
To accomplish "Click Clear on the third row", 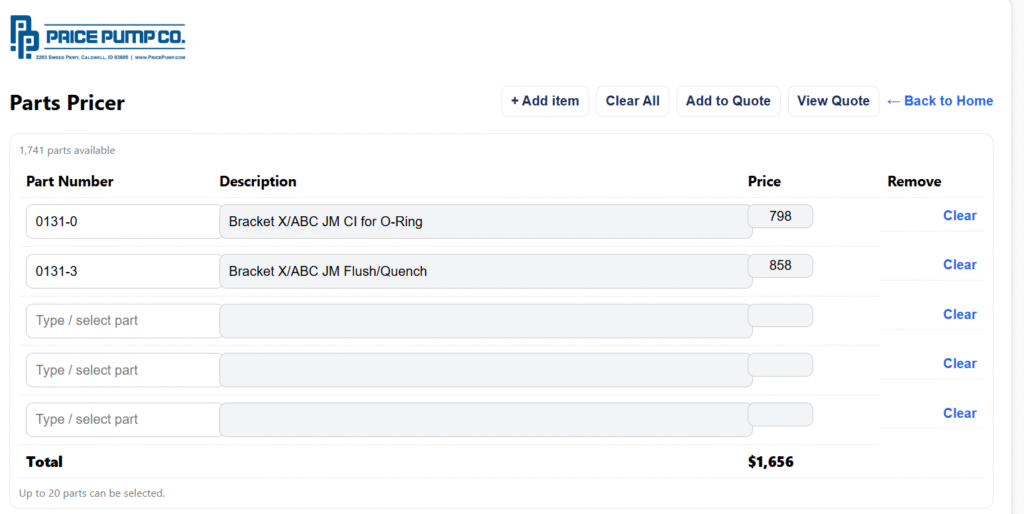I will (x=959, y=314).
